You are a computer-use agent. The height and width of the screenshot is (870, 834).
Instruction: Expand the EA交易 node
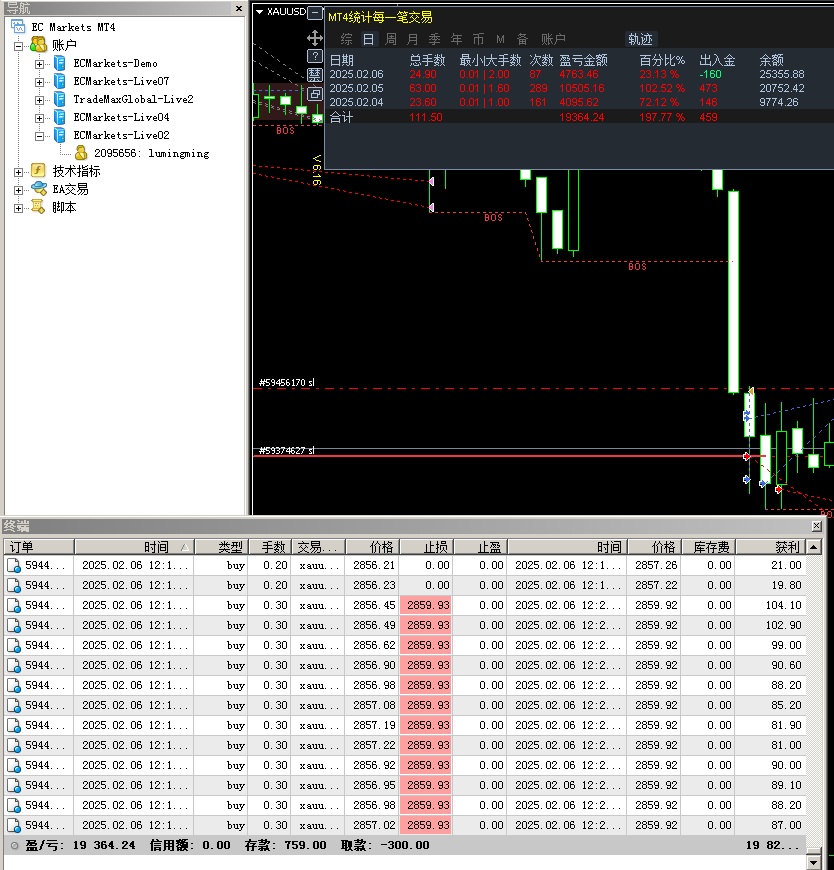[18, 190]
